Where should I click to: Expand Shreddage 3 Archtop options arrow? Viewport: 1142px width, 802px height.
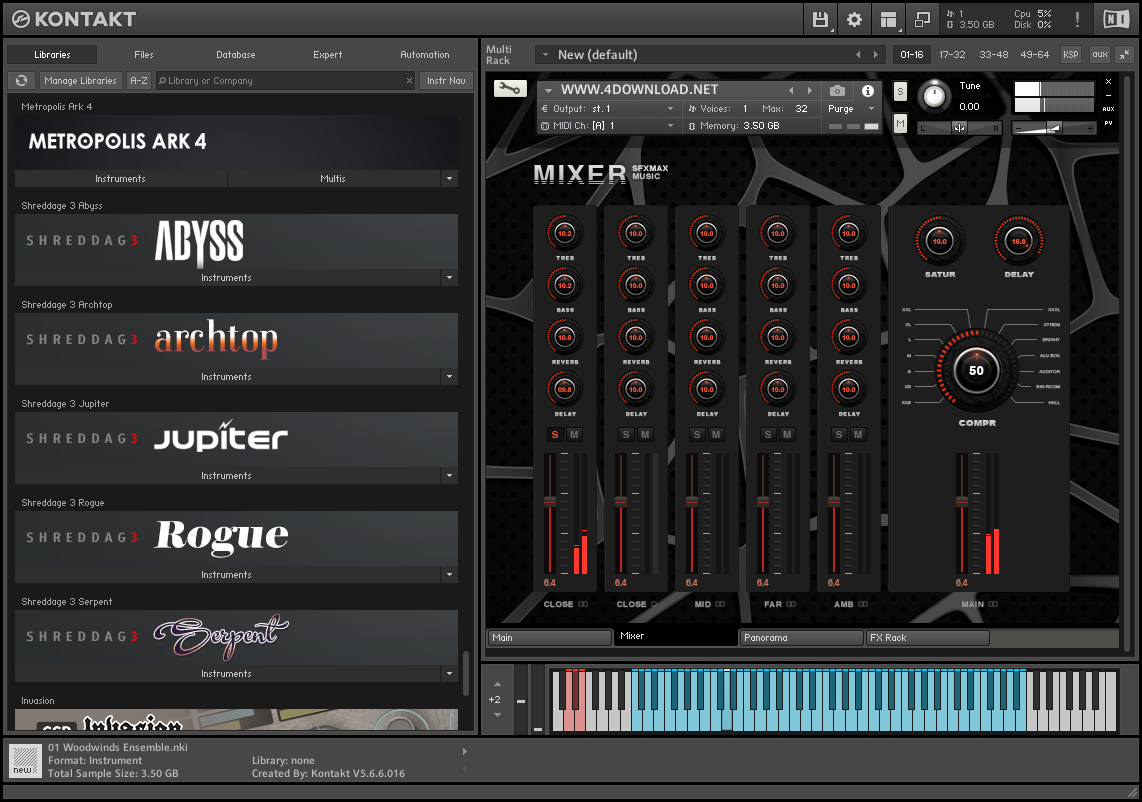(449, 377)
